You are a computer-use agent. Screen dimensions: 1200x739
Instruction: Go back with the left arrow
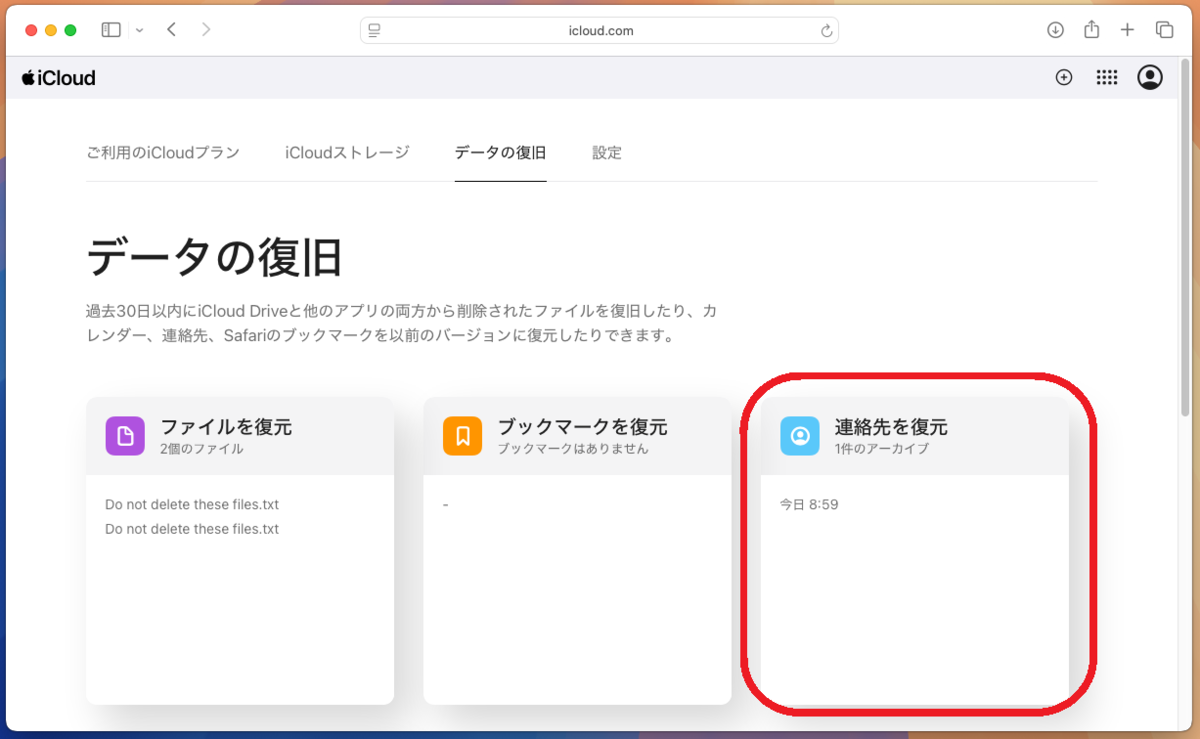point(171,30)
